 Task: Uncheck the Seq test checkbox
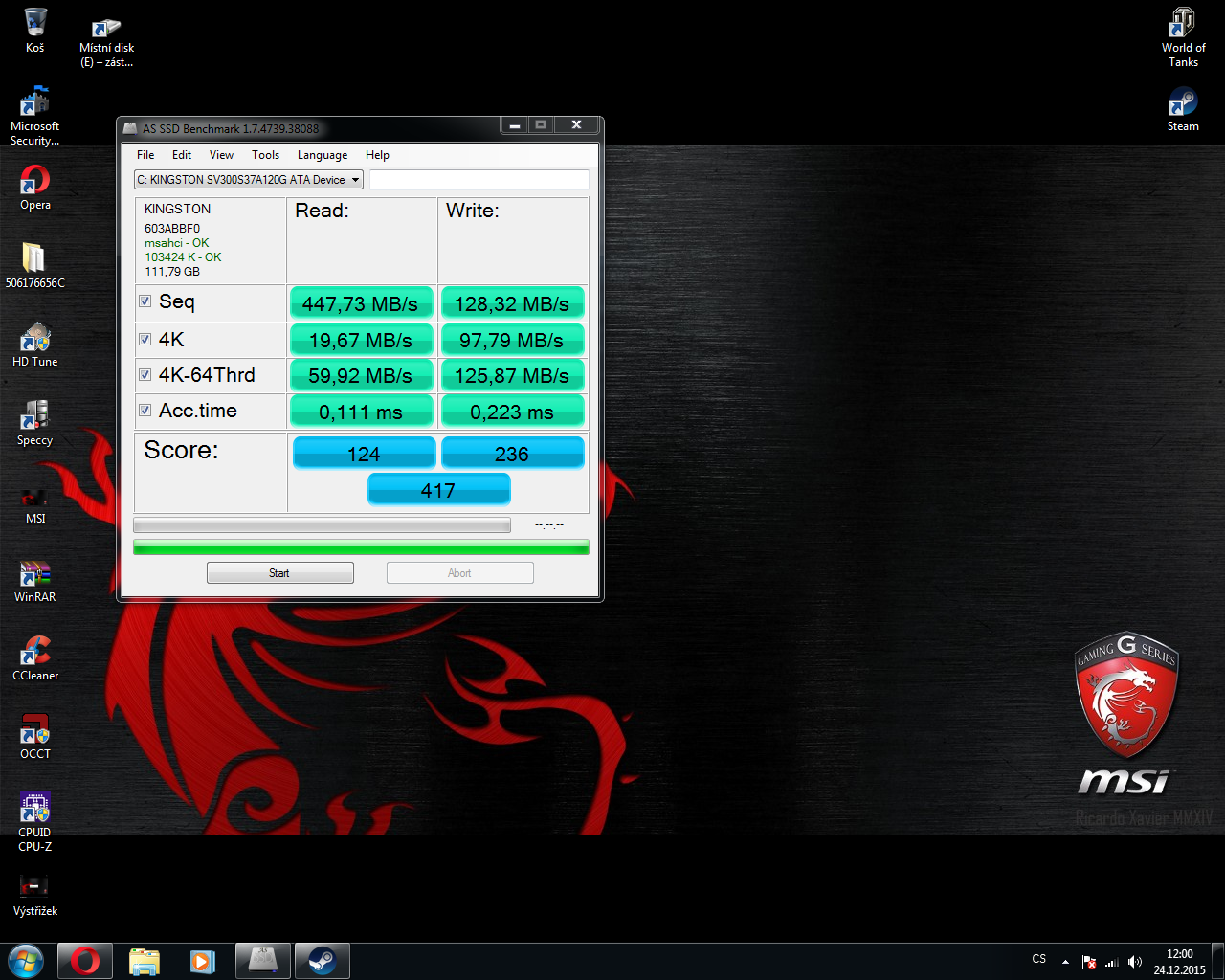click(145, 301)
